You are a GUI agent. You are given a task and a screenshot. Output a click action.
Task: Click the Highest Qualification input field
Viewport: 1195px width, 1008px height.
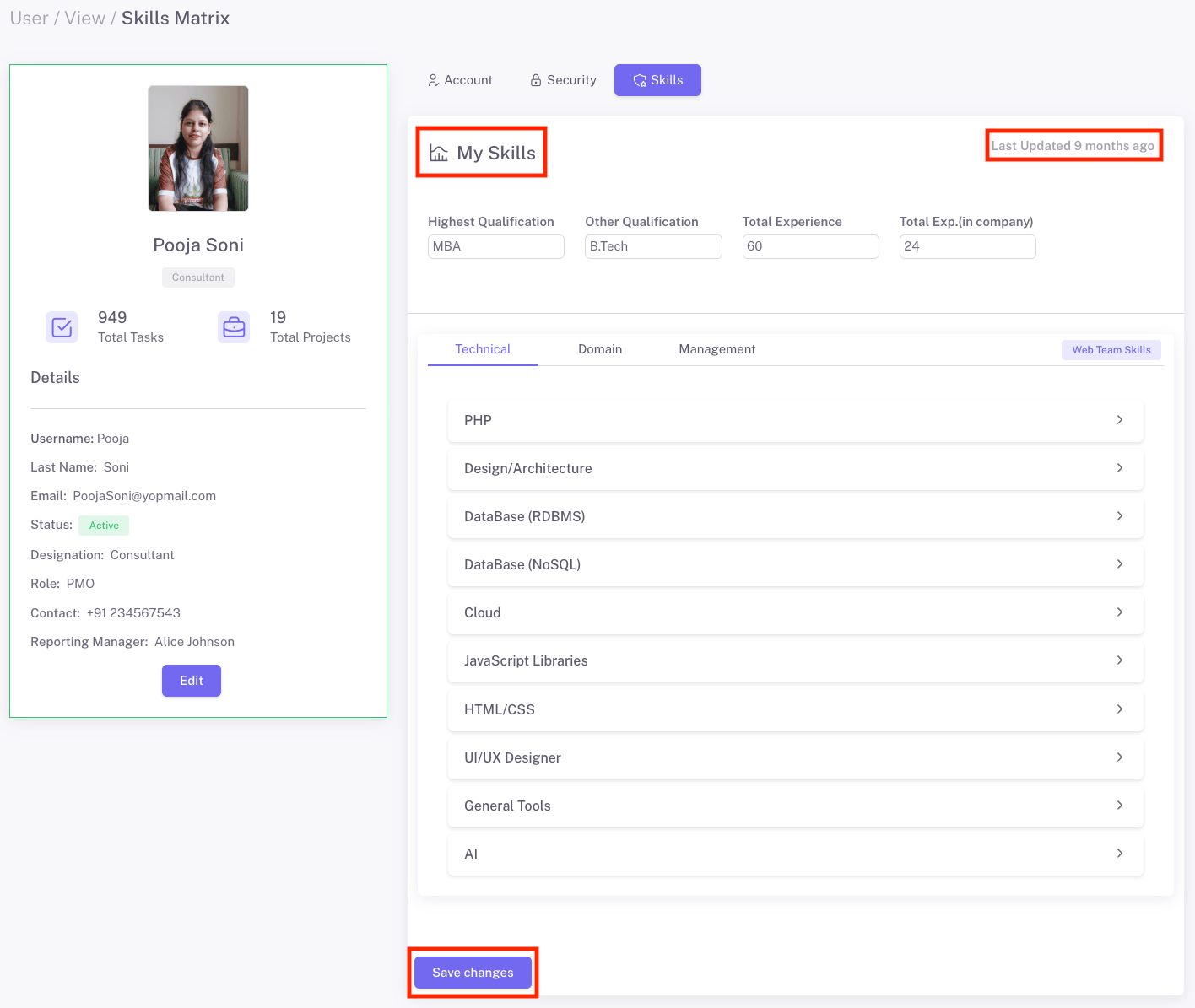(x=495, y=246)
